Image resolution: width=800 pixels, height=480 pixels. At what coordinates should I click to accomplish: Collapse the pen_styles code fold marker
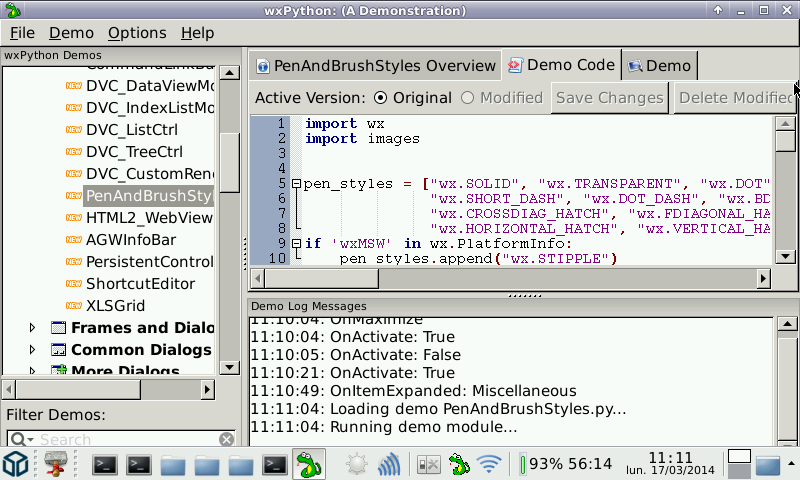(x=296, y=184)
